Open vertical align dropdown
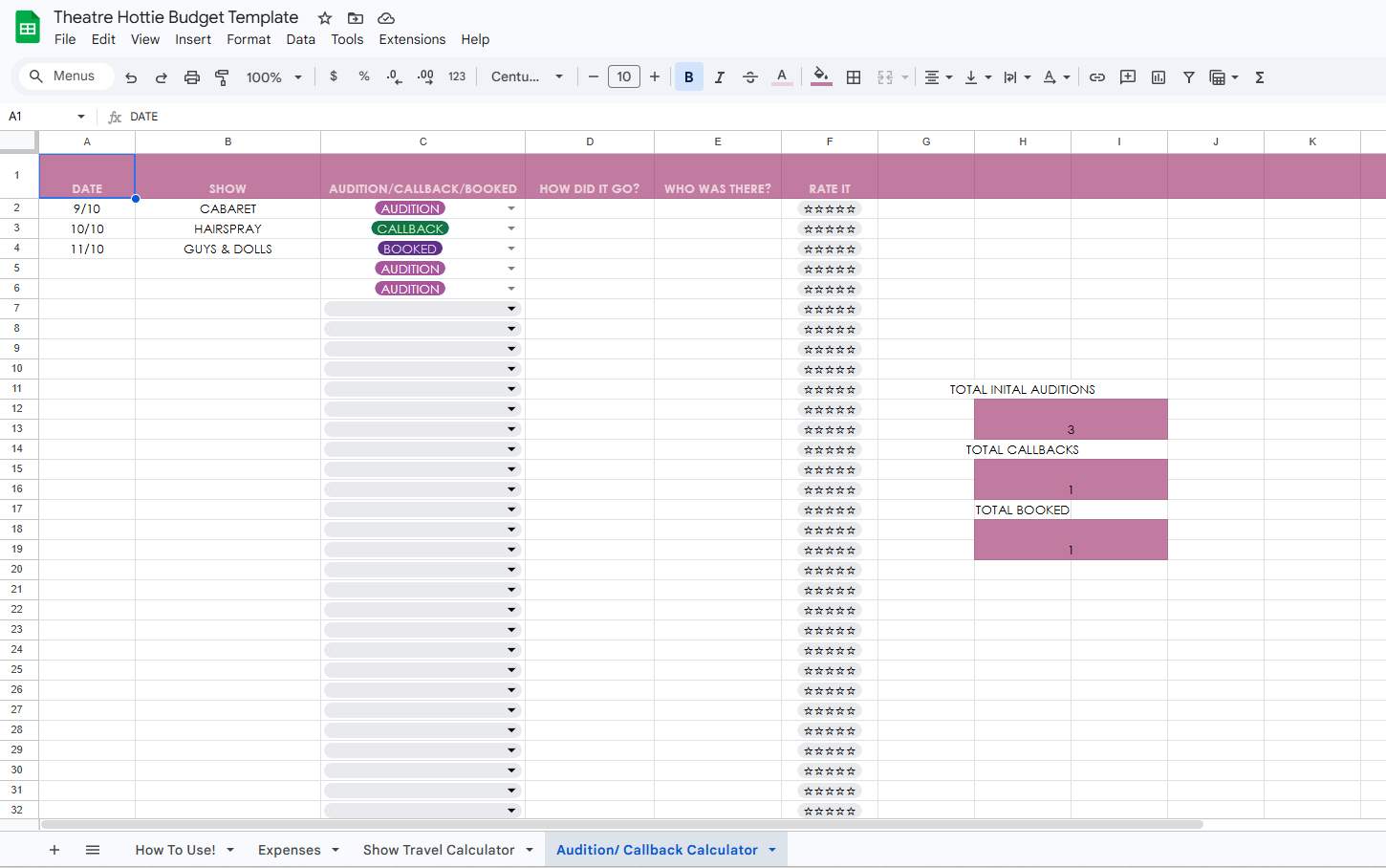 978,77
